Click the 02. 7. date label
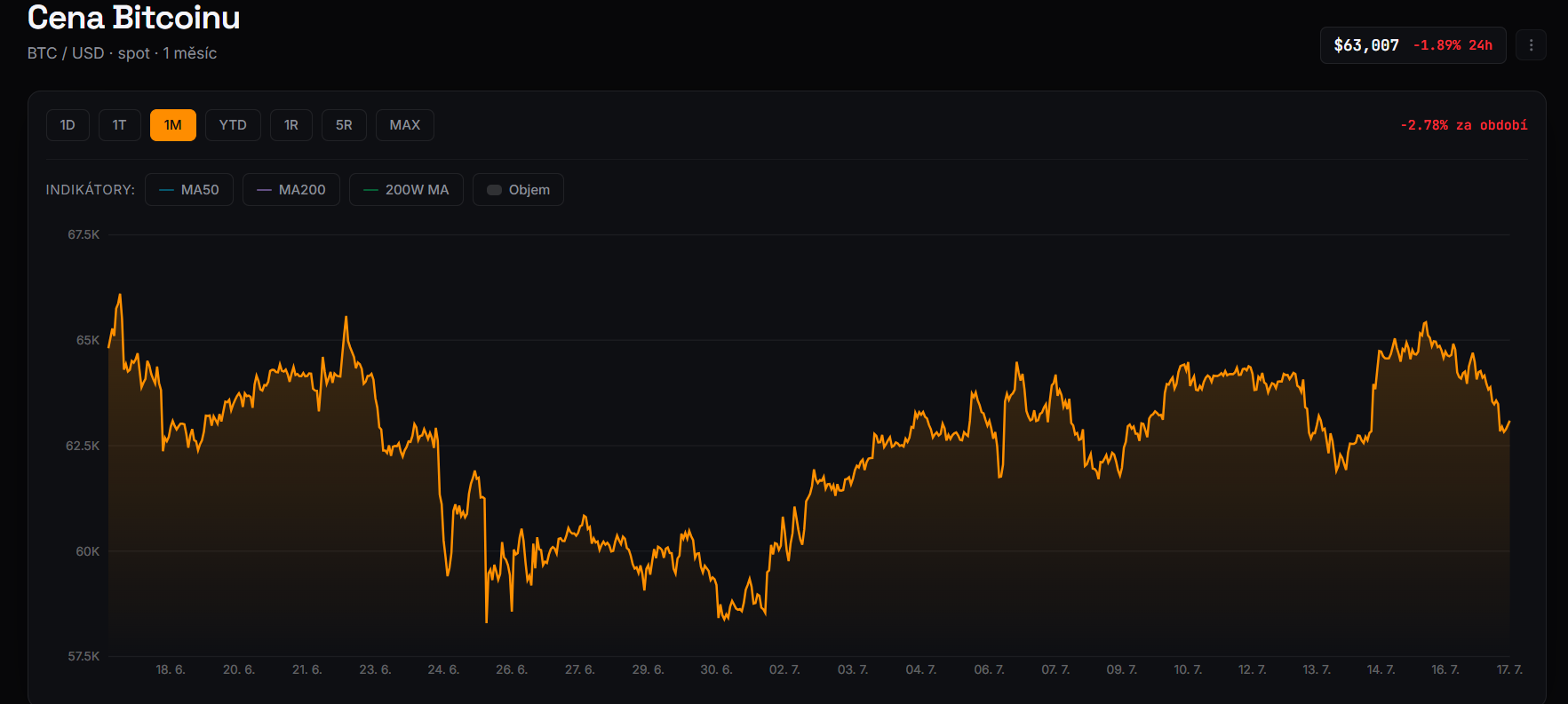The height and width of the screenshot is (704, 1568). coord(784,669)
